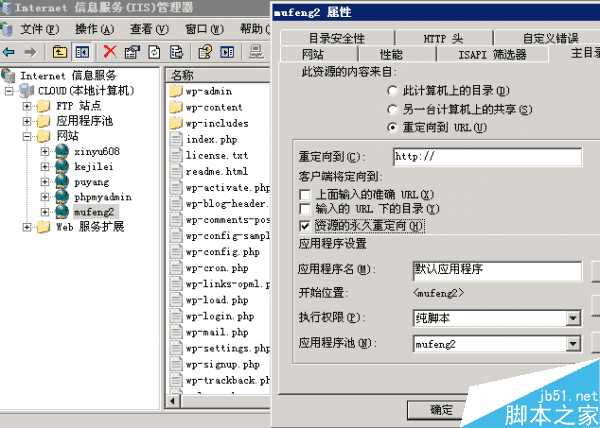600x428 pixels.
Task: Open the 文件(F) menu
Action: (x=38, y=29)
